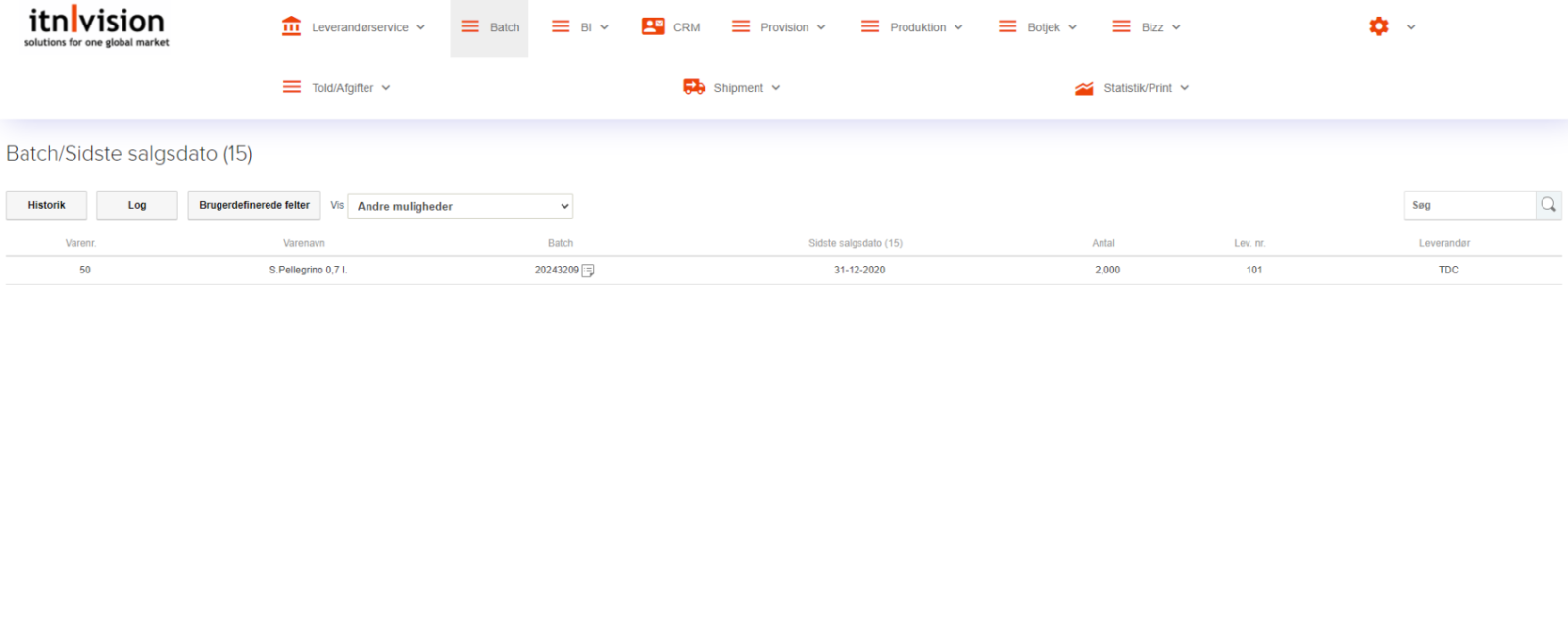Click the Leverandørservice bank building icon
The image size is (1568, 642).
[291, 26]
